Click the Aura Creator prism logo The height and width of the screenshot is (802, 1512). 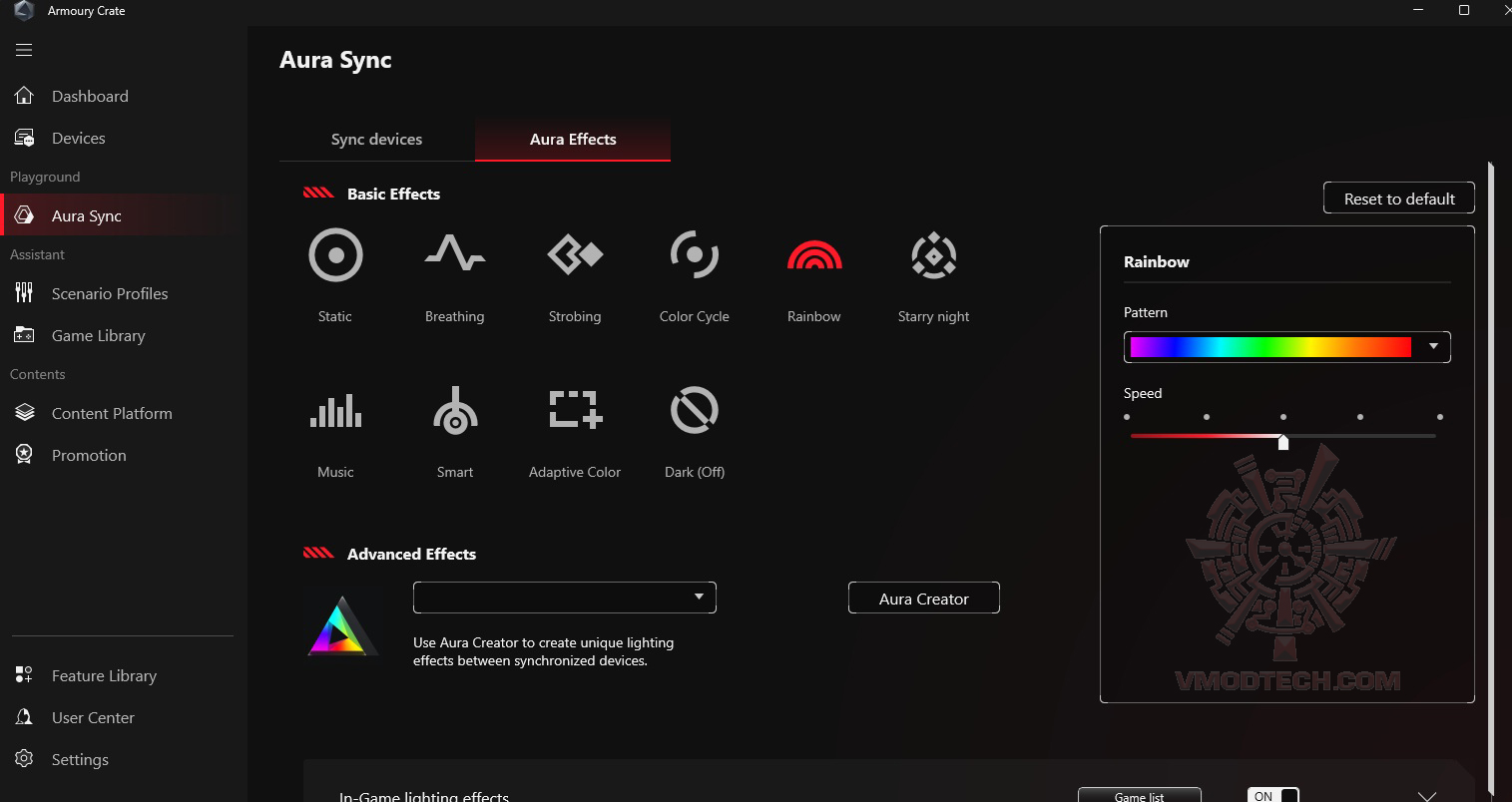point(342,625)
